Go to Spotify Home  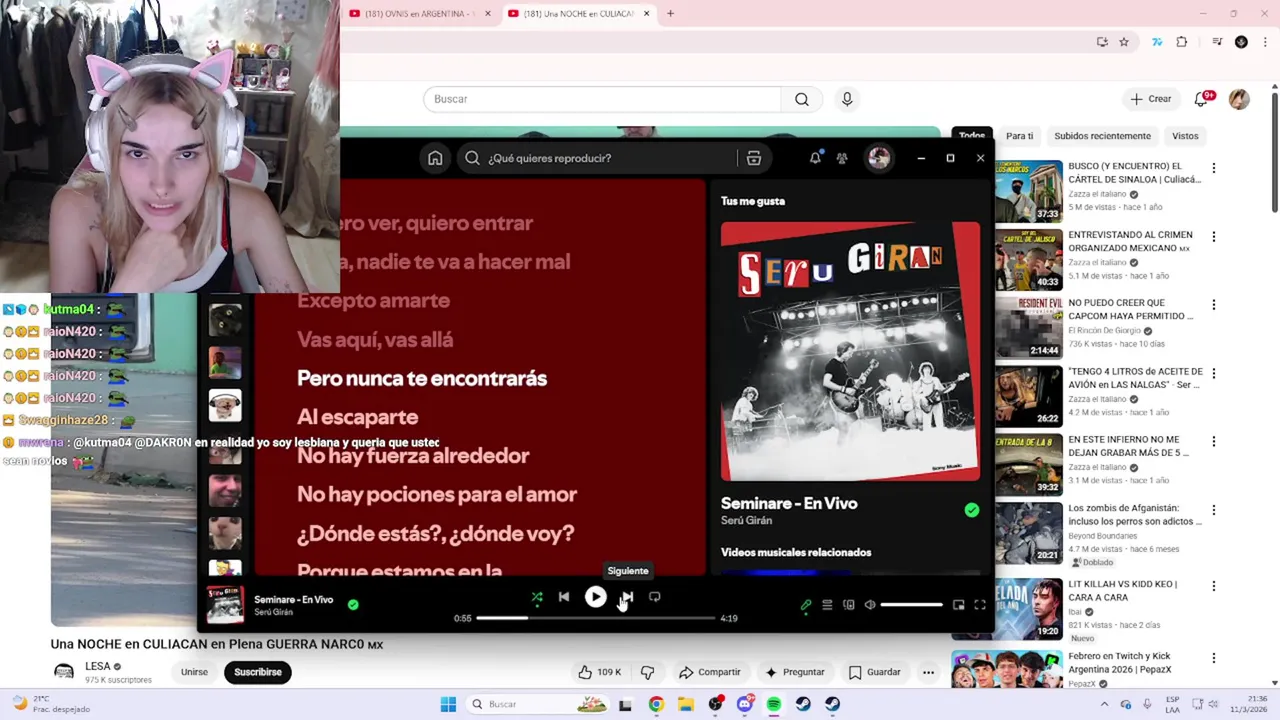pyautogui.click(x=435, y=158)
